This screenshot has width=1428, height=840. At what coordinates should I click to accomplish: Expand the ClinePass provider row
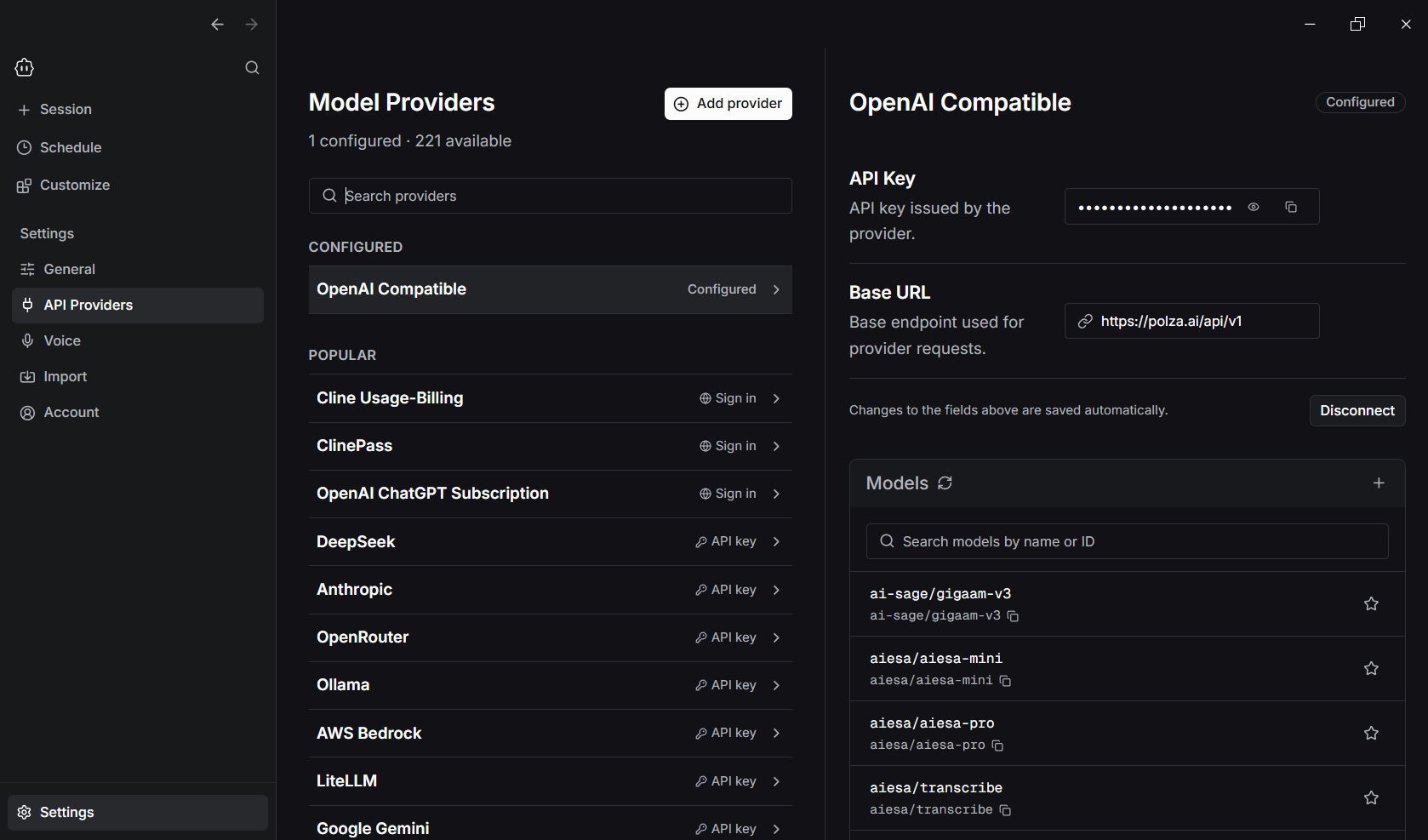(x=550, y=446)
